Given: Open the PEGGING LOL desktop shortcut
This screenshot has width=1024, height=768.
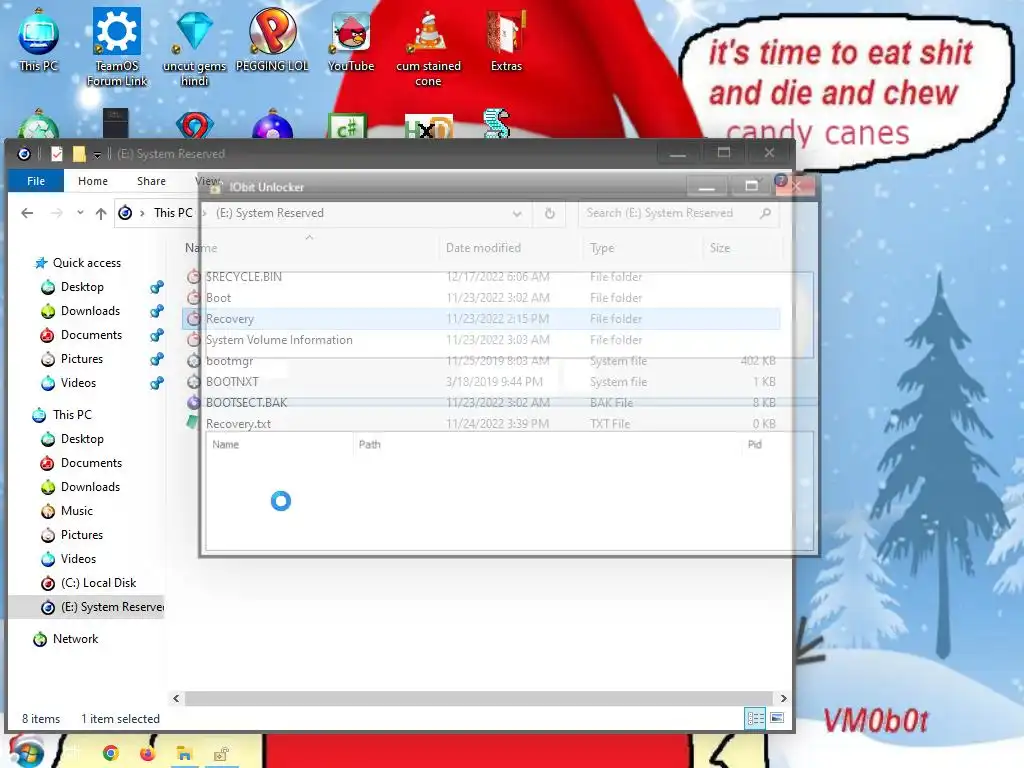Looking at the screenshot, I should 272,39.
